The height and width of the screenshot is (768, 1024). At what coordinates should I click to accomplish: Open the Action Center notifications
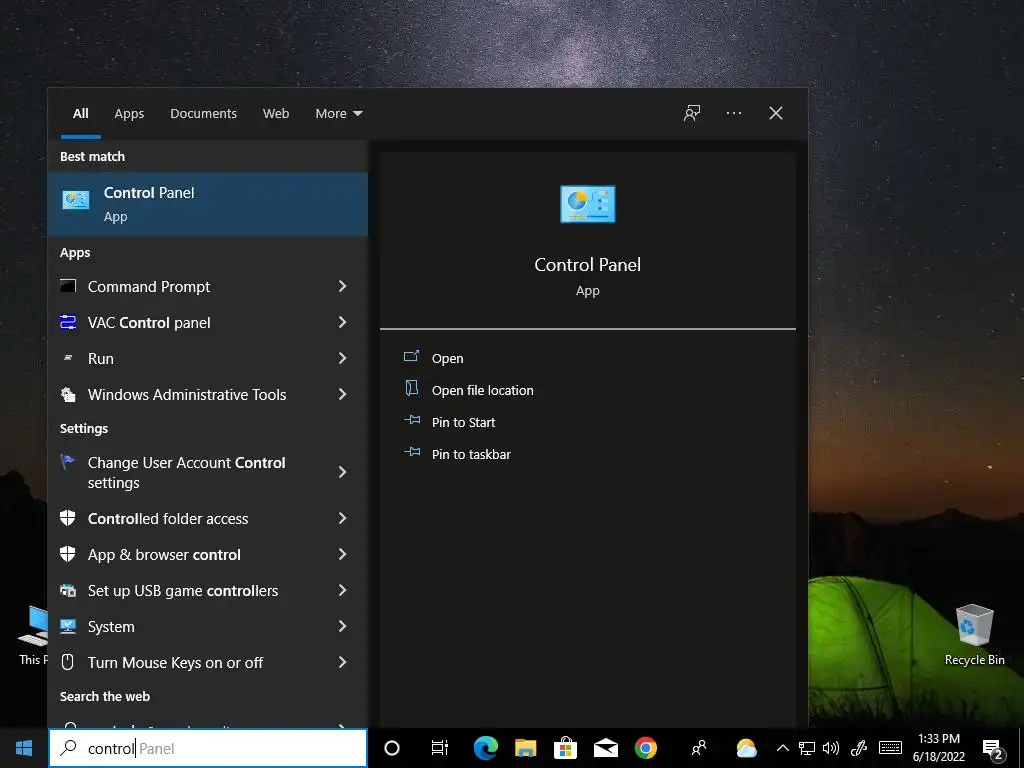[x=993, y=749]
